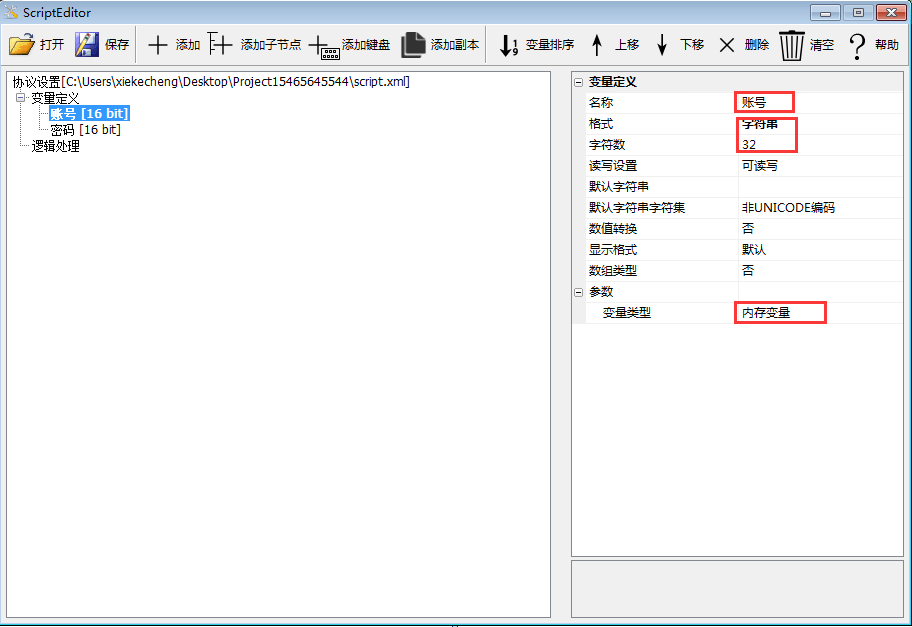
Task: Collapse the 变量定义 property section
Action: [578, 82]
